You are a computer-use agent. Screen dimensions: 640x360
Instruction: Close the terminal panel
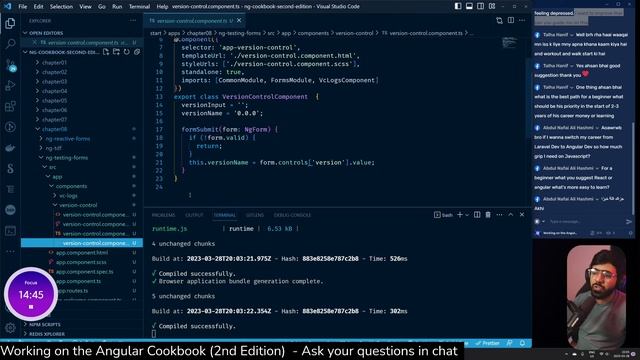522,215
